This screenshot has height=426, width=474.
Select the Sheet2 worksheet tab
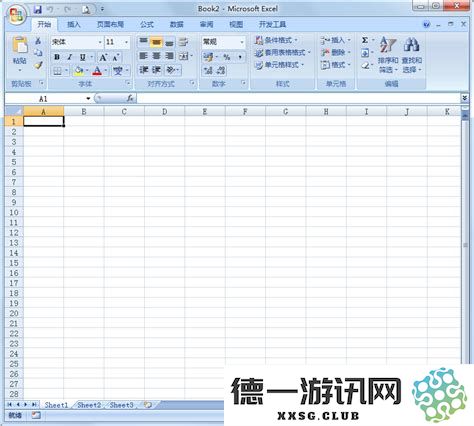coord(89,405)
